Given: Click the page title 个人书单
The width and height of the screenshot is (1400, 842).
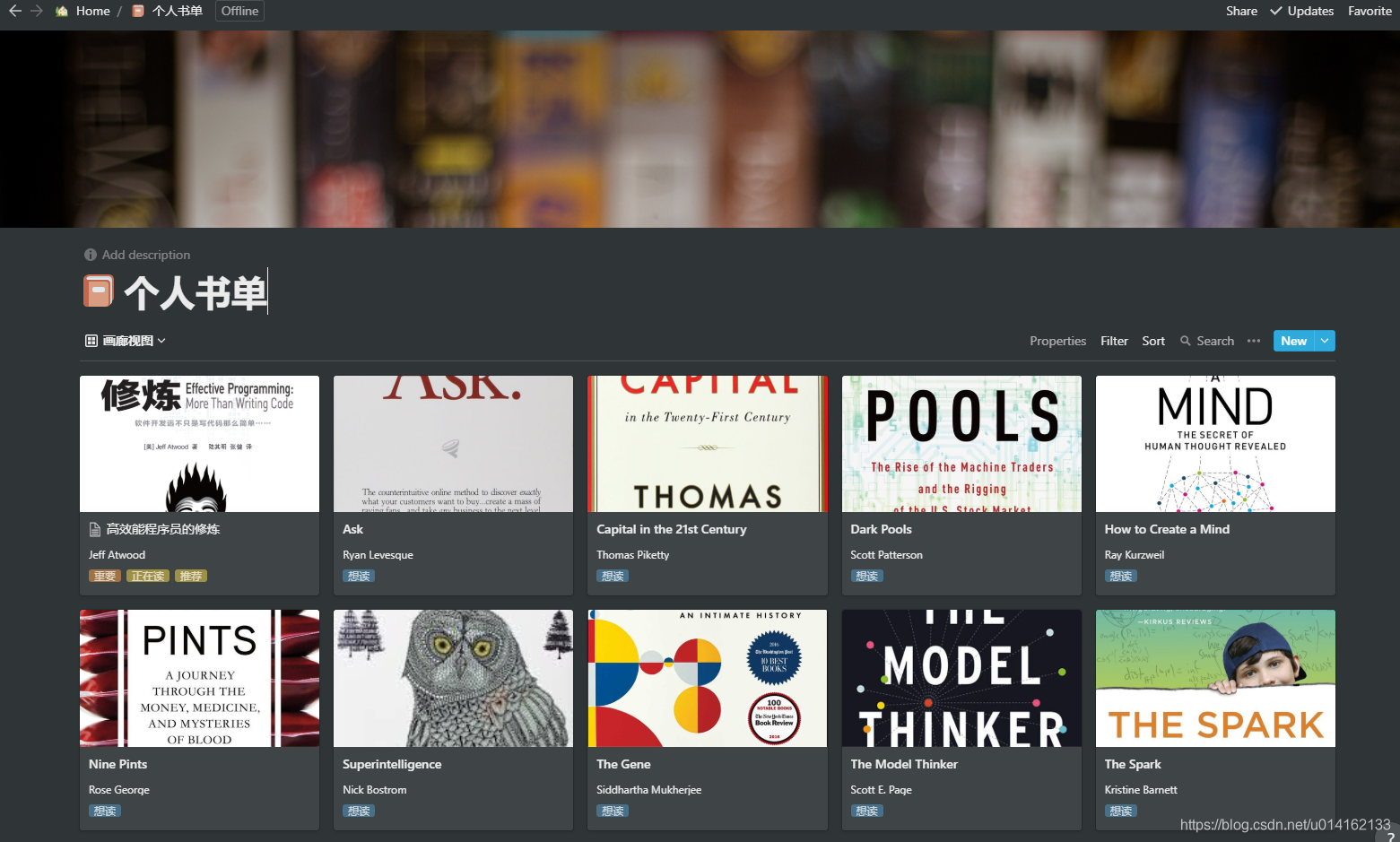Looking at the screenshot, I should click(x=196, y=293).
